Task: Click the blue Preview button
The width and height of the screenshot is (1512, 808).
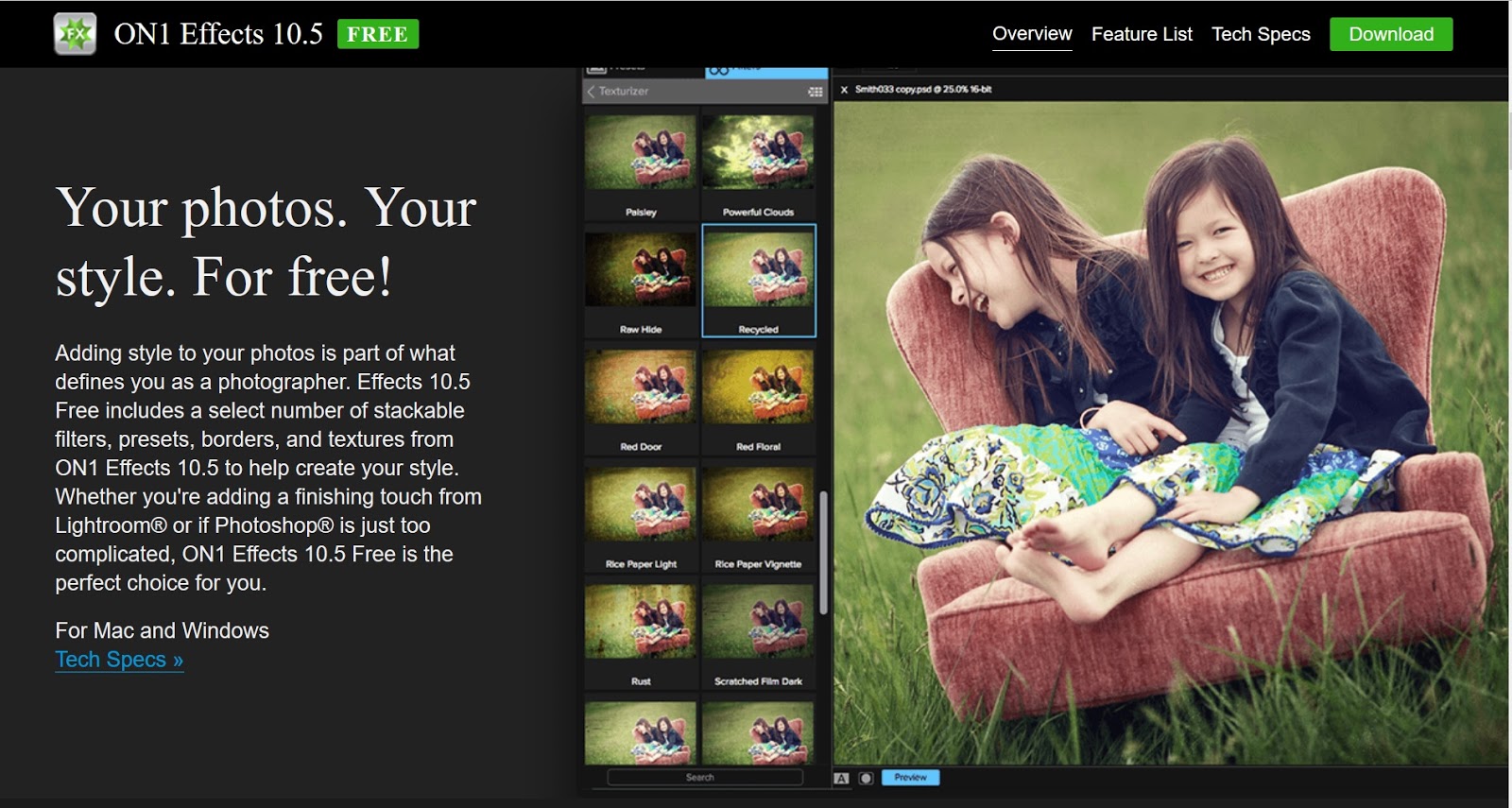Action: pyautogui.click(x=910, y=777)
